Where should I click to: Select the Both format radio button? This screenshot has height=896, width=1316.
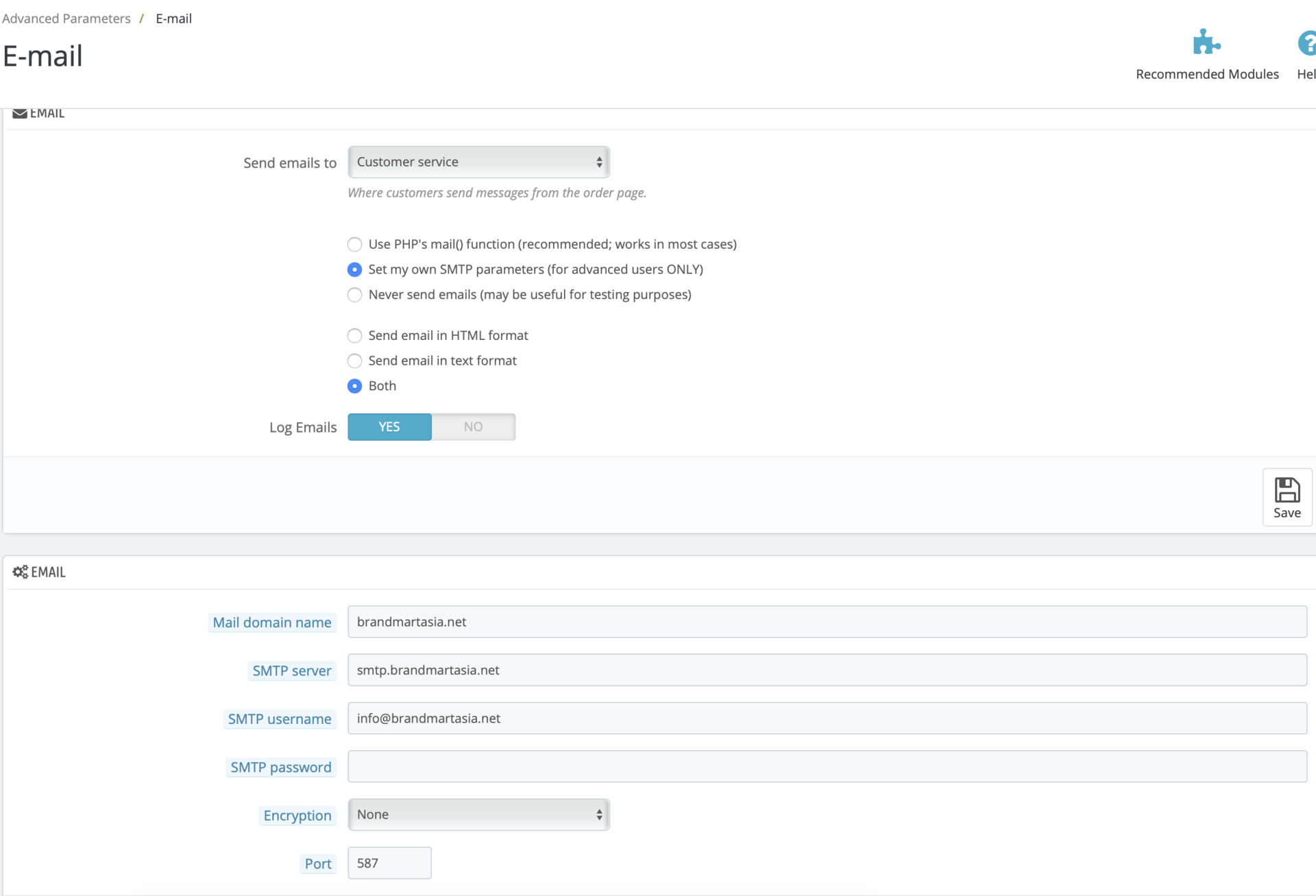pos(354,386)
